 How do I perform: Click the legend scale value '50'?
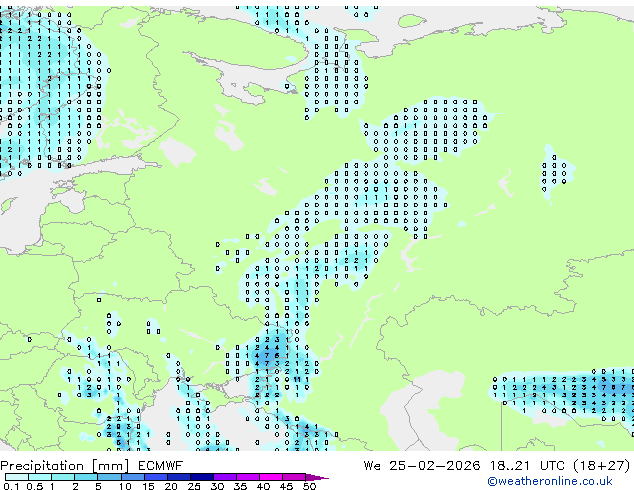[309, 486]
